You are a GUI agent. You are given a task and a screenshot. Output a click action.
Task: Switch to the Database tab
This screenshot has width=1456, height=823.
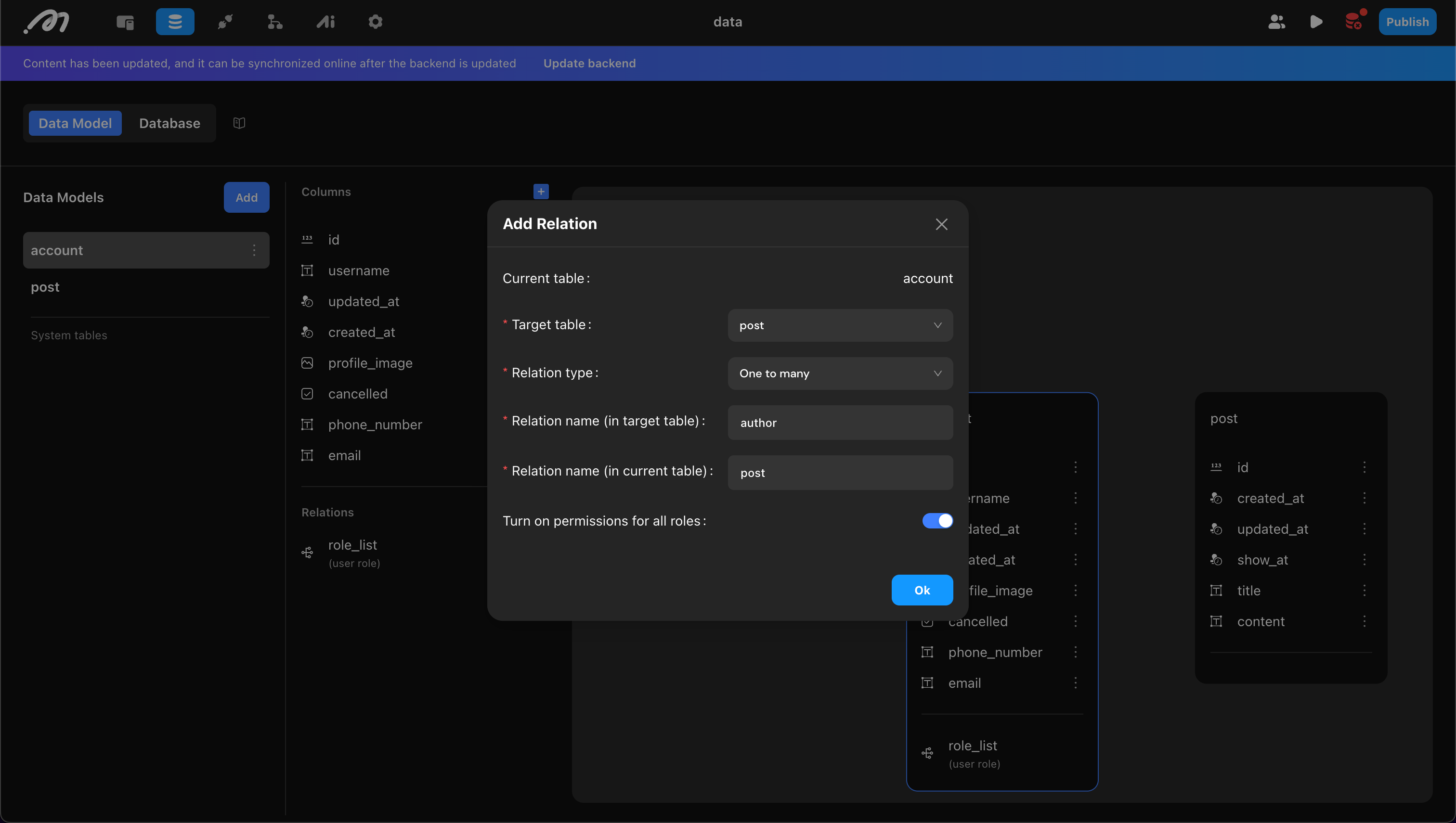169,123
